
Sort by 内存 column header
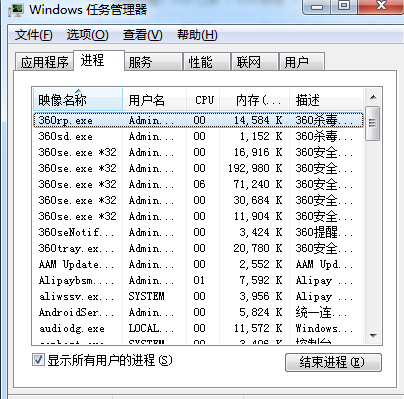(255, 100)
